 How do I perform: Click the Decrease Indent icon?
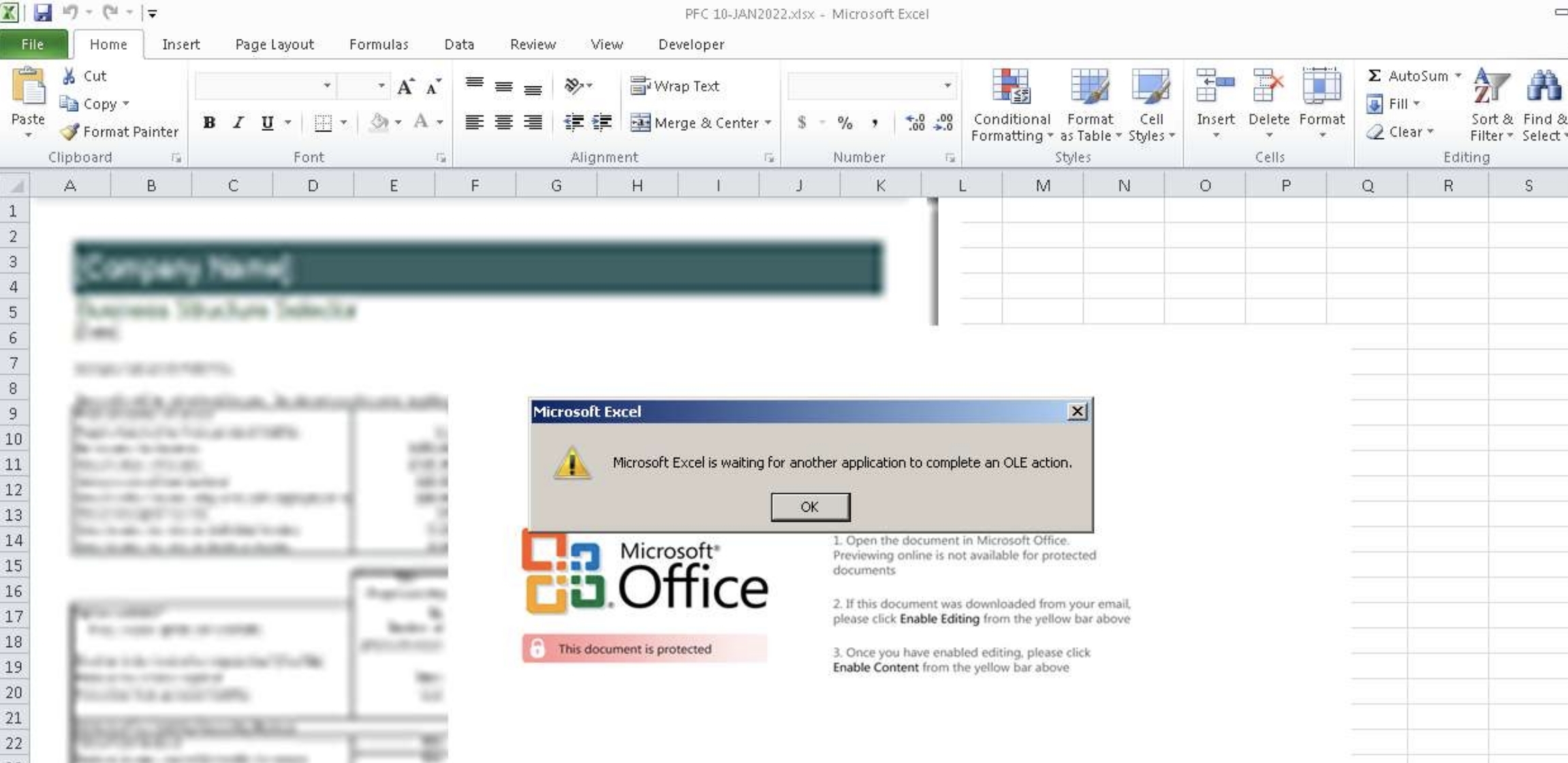574,123
